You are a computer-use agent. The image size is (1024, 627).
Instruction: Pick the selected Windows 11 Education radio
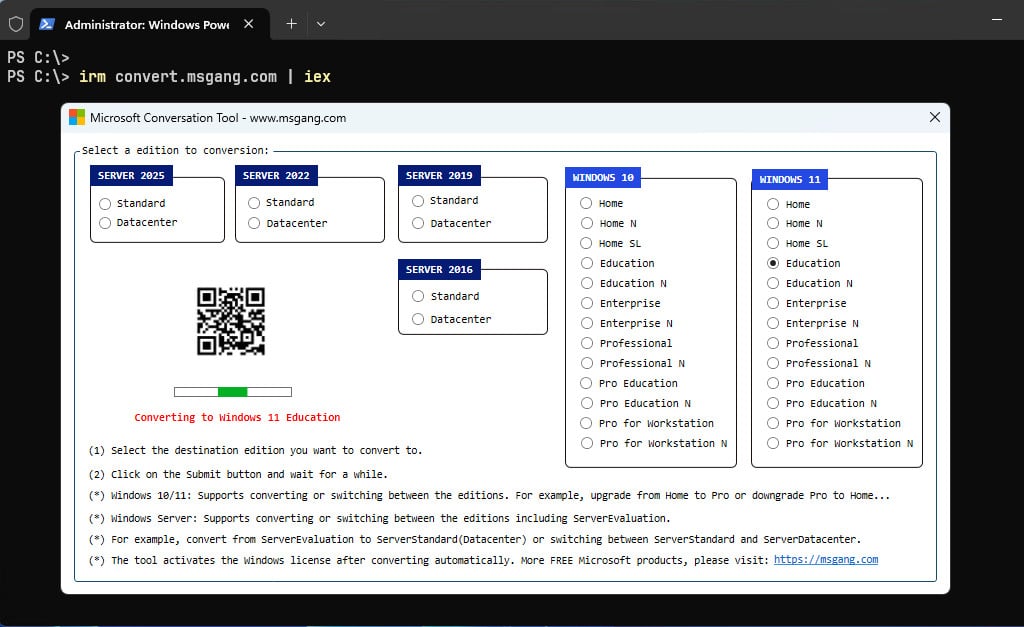point(773,263)
